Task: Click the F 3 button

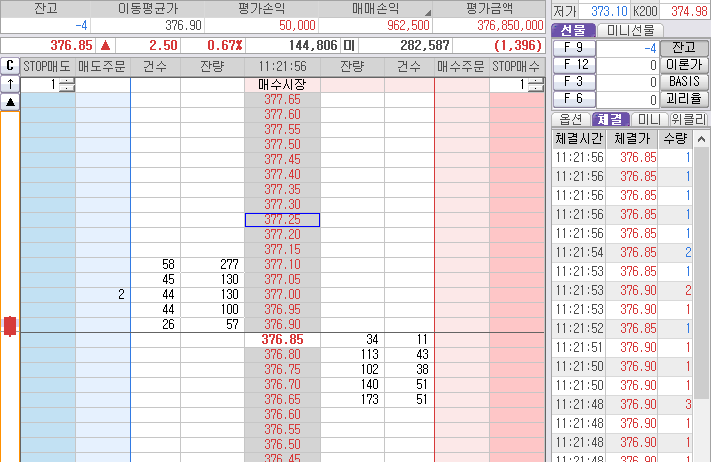Action: [x=574, y=82]
